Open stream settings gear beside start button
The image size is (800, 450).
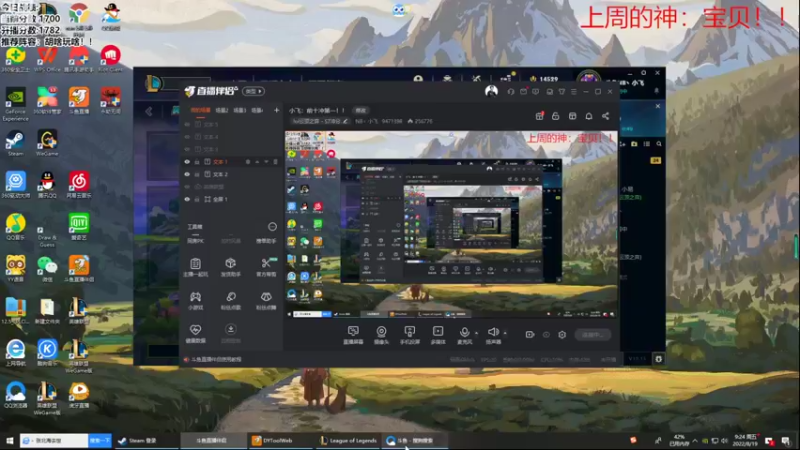pos(562,335)
